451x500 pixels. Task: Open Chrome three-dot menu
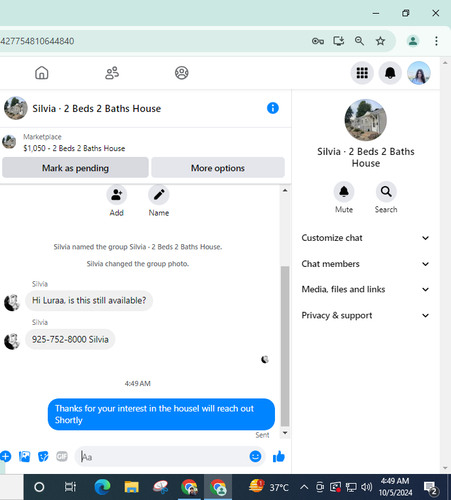tap(436, 41)
